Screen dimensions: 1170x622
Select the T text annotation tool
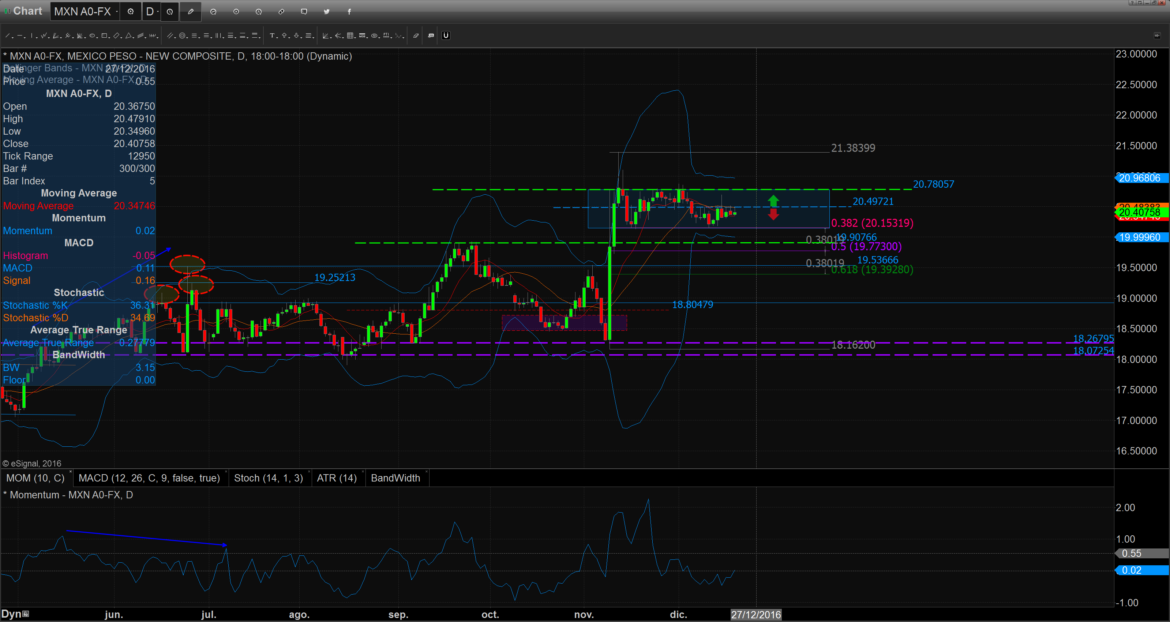(x=272, y=35)
